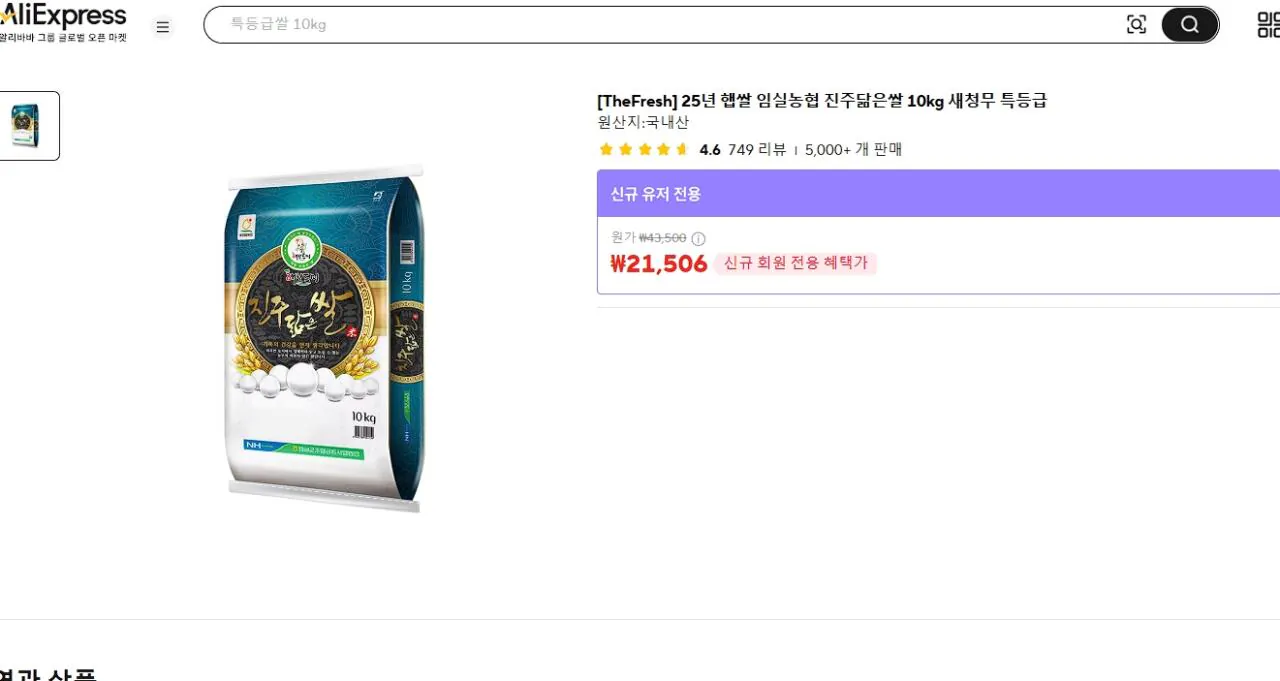Click the black magnifier search button
This screenshot has height=681, width=1280.
click(1189, 25)
